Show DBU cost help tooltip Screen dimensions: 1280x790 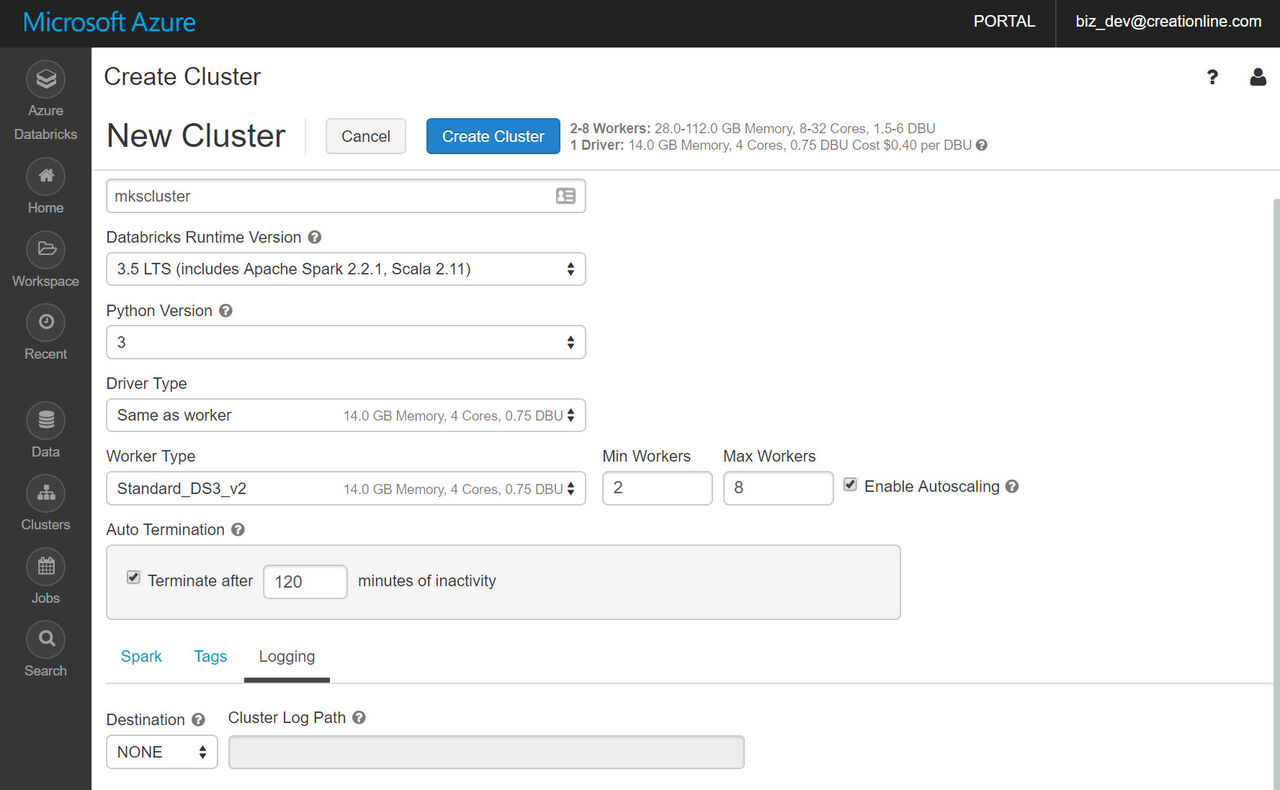982,145
